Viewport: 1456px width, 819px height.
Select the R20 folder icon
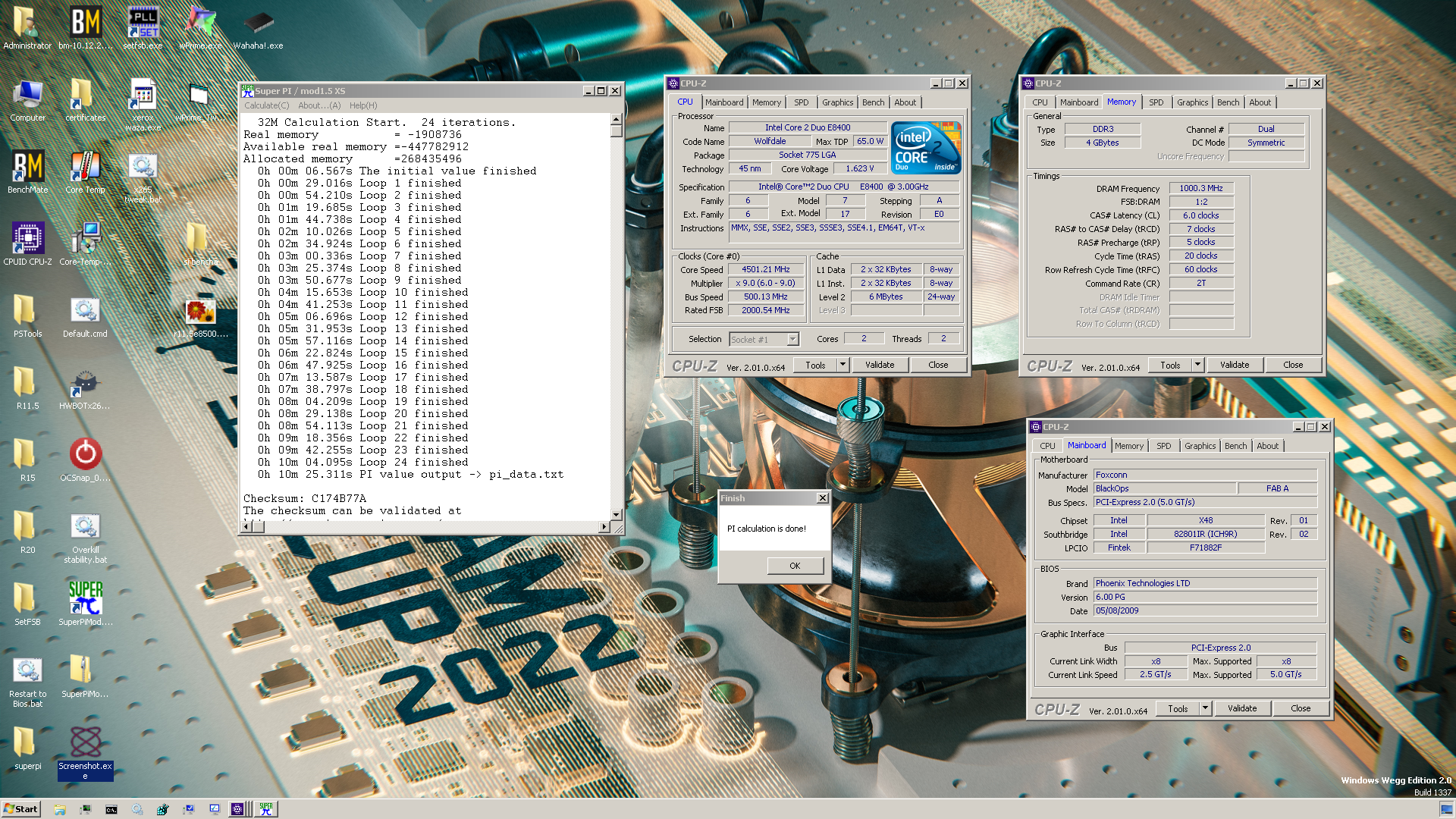[x=27, y=532]
